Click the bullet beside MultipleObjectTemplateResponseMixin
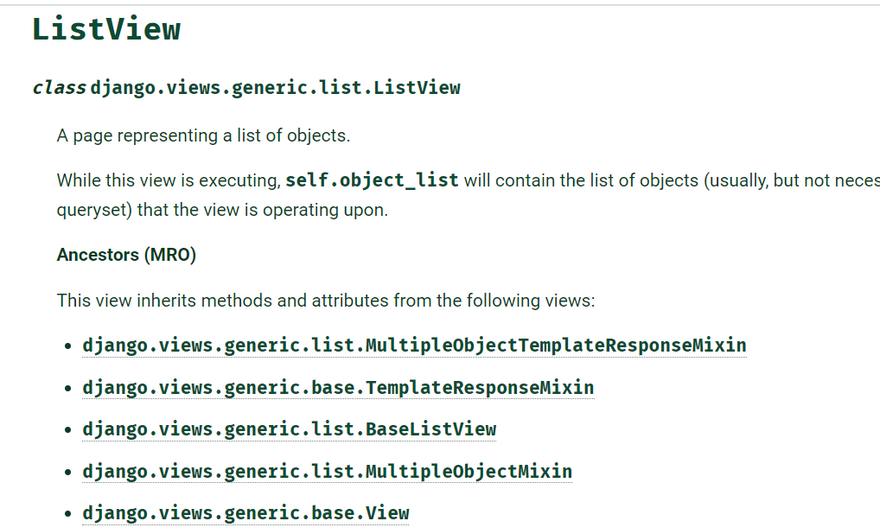The image size is (880, 532). coord(68,347)
